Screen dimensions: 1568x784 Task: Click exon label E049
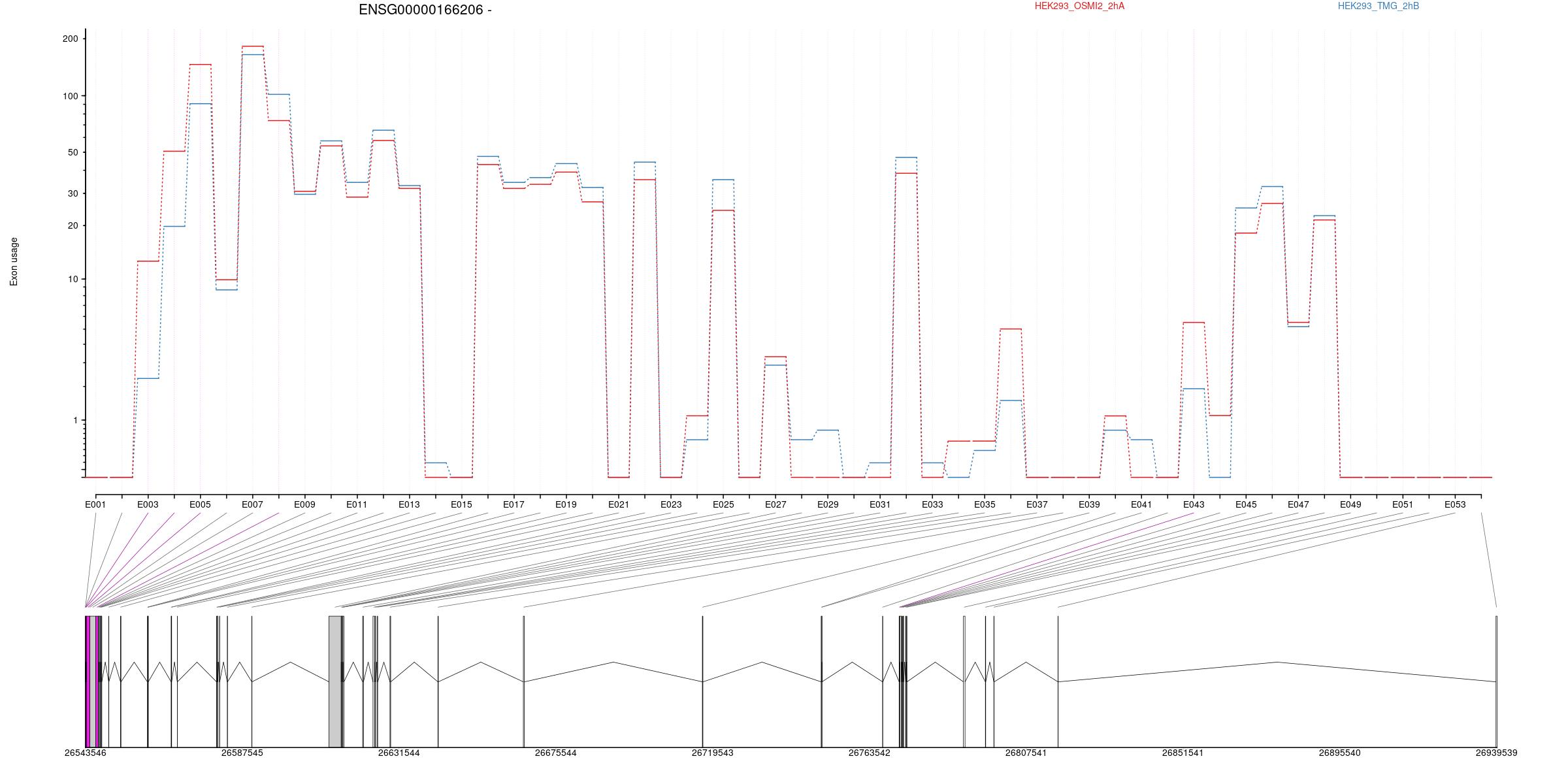(x=1350, y=504)
